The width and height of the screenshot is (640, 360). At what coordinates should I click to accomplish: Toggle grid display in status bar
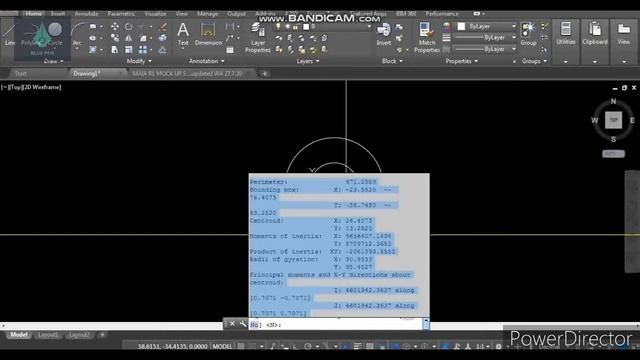(241, 346)
